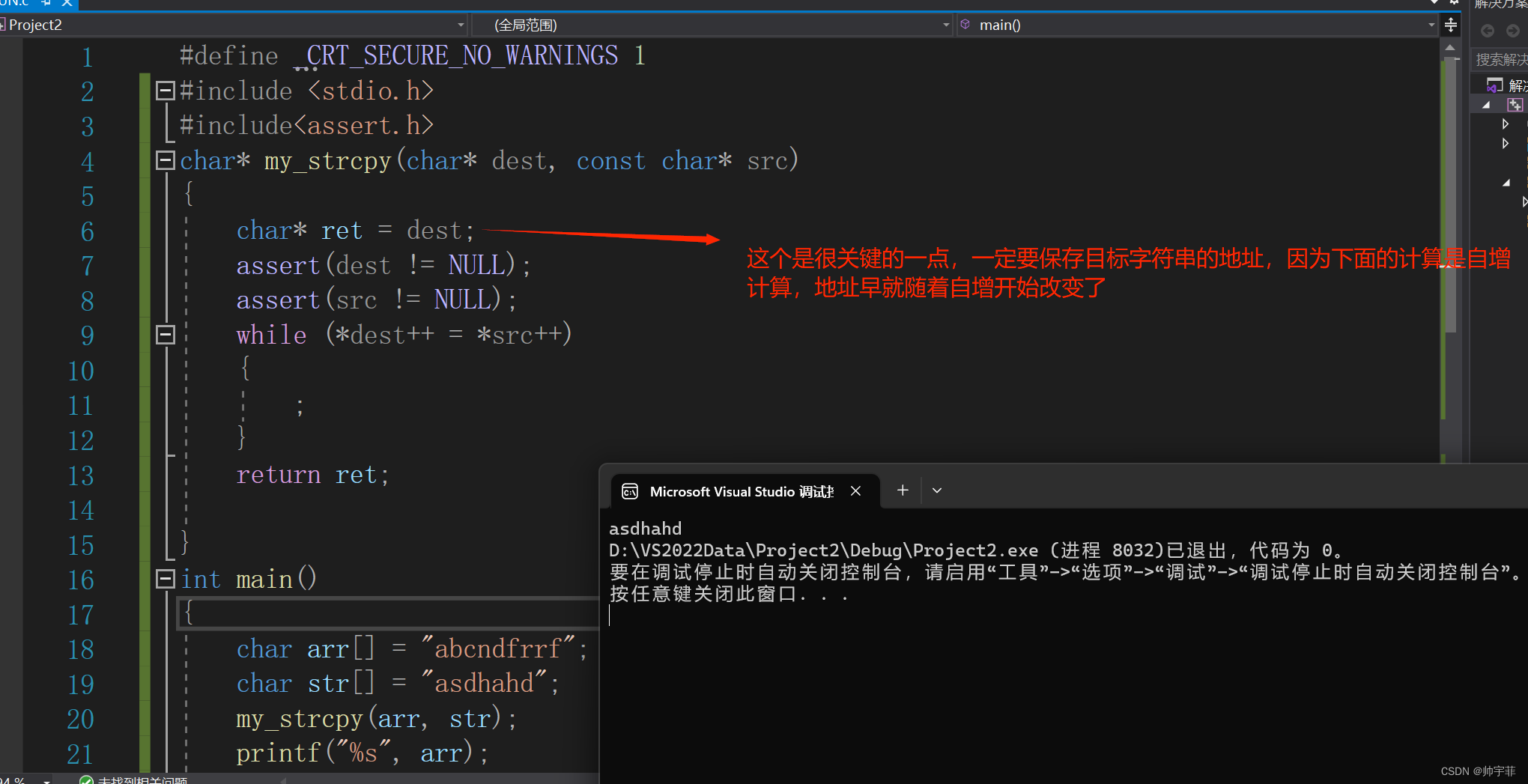Click on "_CRT_SECURE_NO_WARNINGS" macro name

coord(455,56)
